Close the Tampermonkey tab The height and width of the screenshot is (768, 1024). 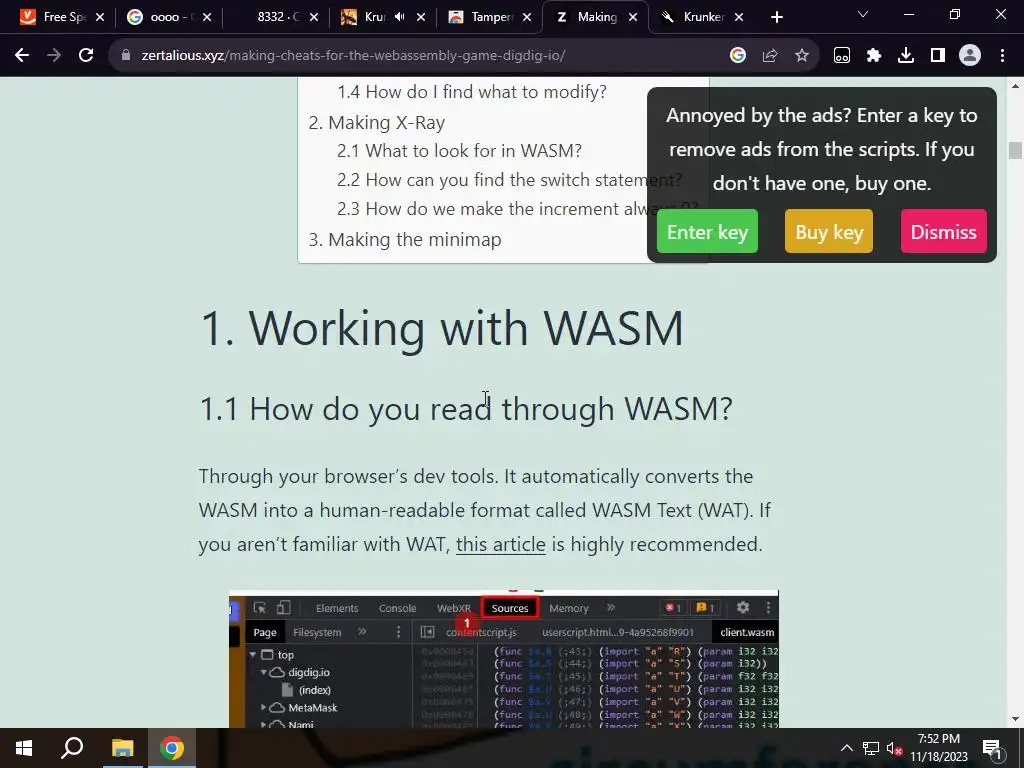527,18
